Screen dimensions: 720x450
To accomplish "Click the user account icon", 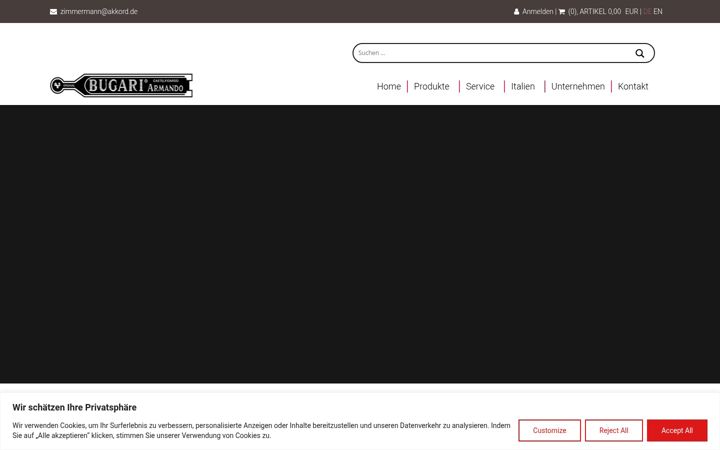I will click(516, 11).
